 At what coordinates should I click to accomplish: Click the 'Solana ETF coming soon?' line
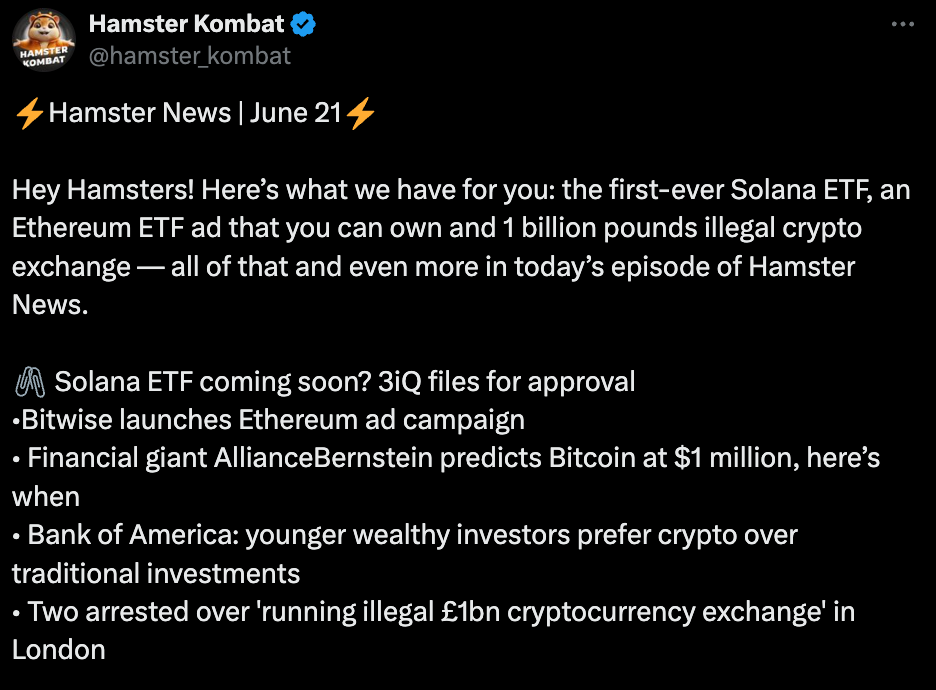tap(213, 382)
